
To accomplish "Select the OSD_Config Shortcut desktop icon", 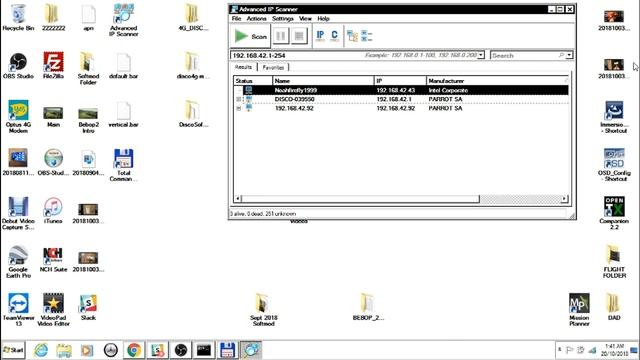I will coord(614,165).
